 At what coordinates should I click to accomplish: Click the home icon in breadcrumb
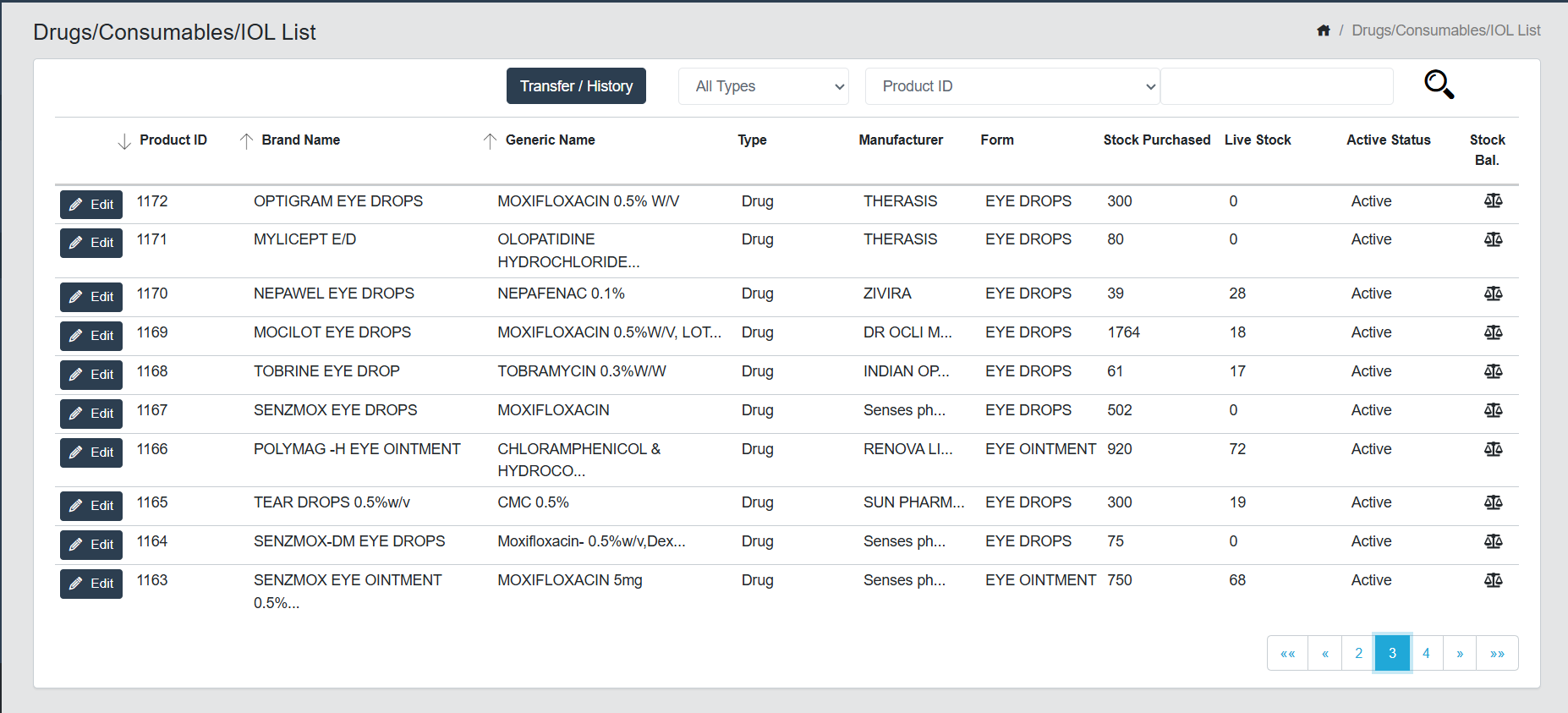[x=1324, y=30]
